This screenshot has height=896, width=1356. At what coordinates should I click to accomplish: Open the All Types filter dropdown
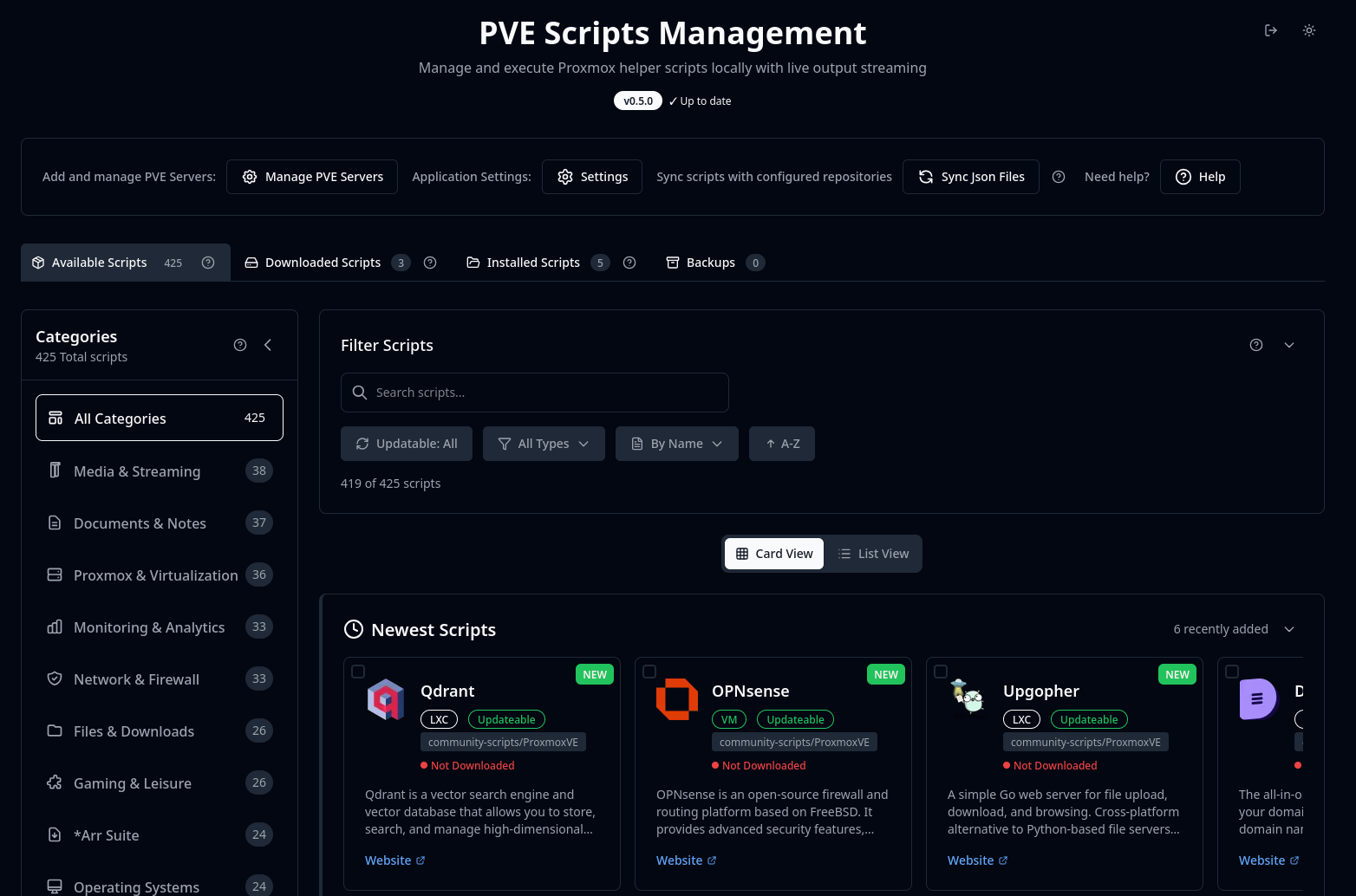coord(544,444)
